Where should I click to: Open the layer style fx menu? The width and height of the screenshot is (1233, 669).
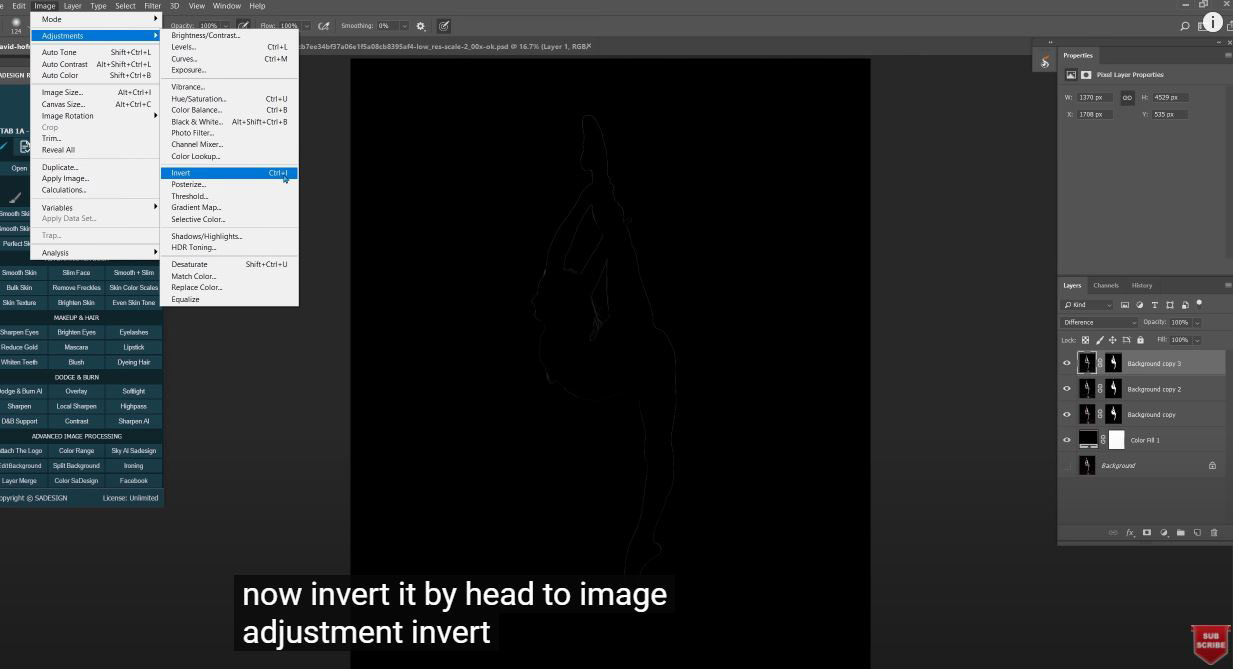coord(1130,533)
